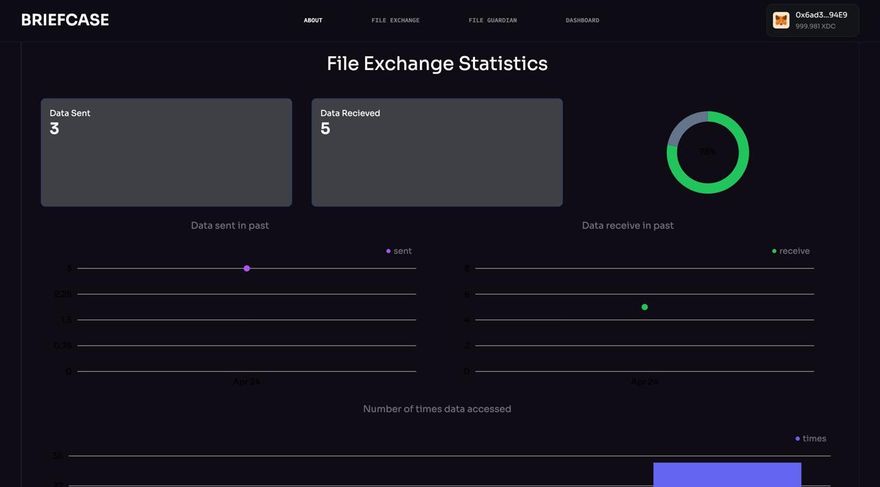This screenshot has height=487, width=880.
Task: Click the green receive data point
Action: pos(644,307)
